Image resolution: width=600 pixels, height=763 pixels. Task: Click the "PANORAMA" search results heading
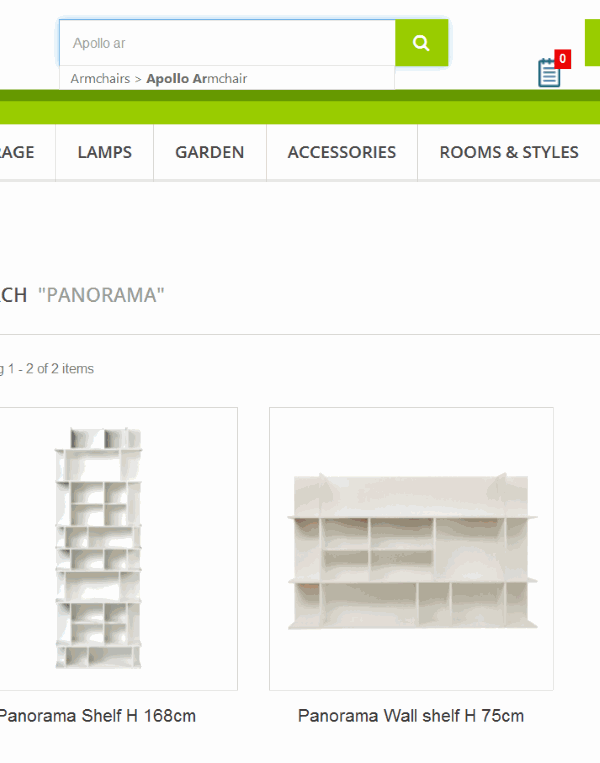(101, 295)
